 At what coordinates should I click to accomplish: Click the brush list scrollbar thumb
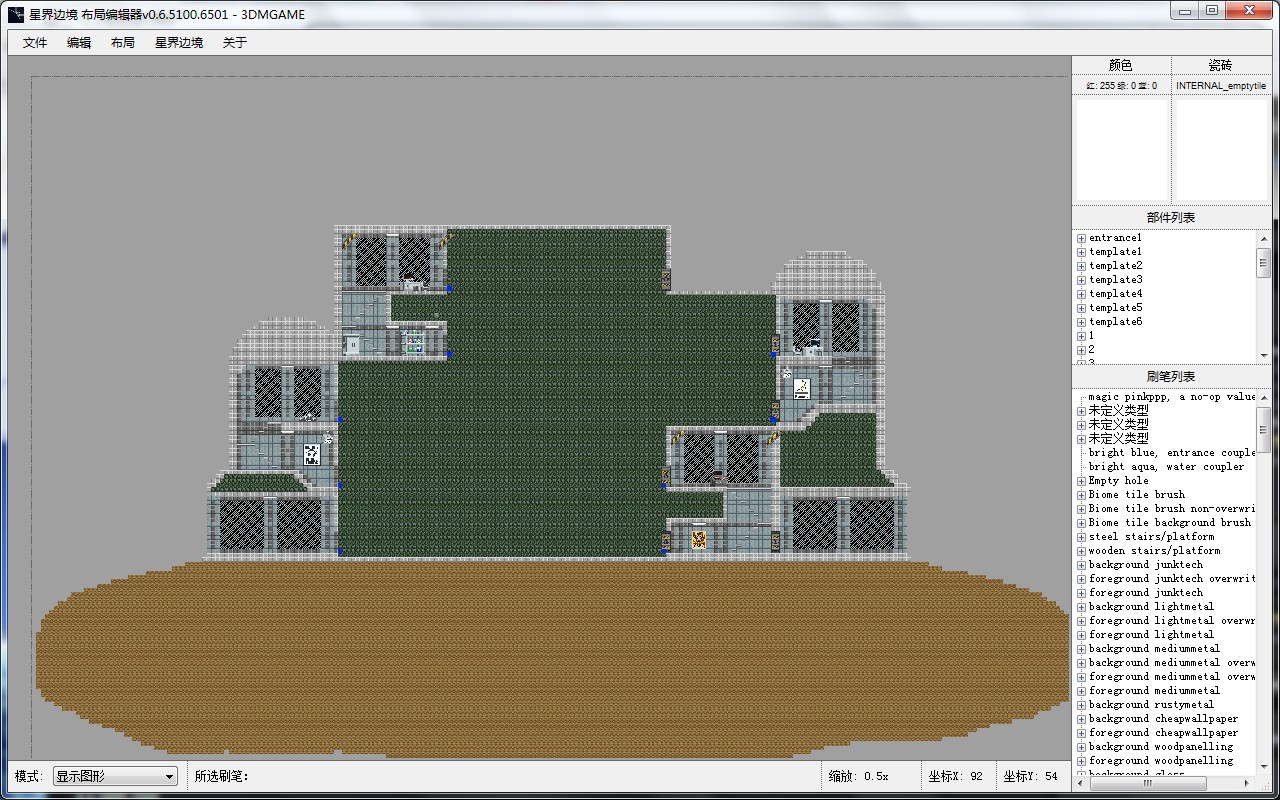pyautogui.click(x=1264, y=431)
